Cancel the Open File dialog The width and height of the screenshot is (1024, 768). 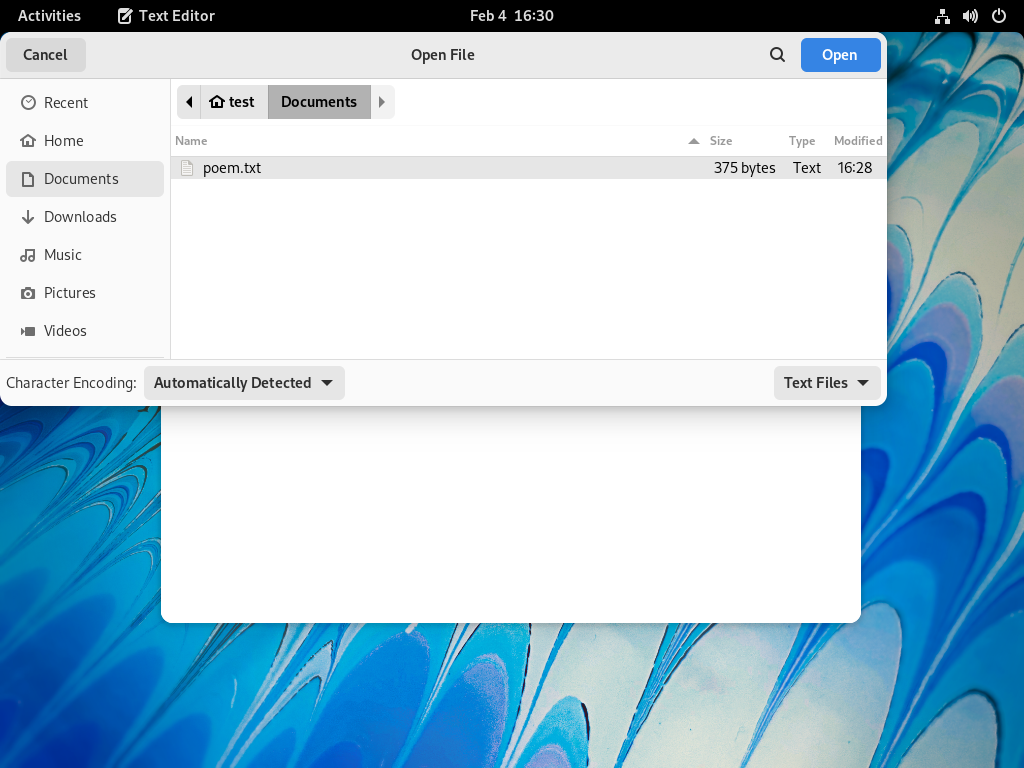tap(46, 55)
